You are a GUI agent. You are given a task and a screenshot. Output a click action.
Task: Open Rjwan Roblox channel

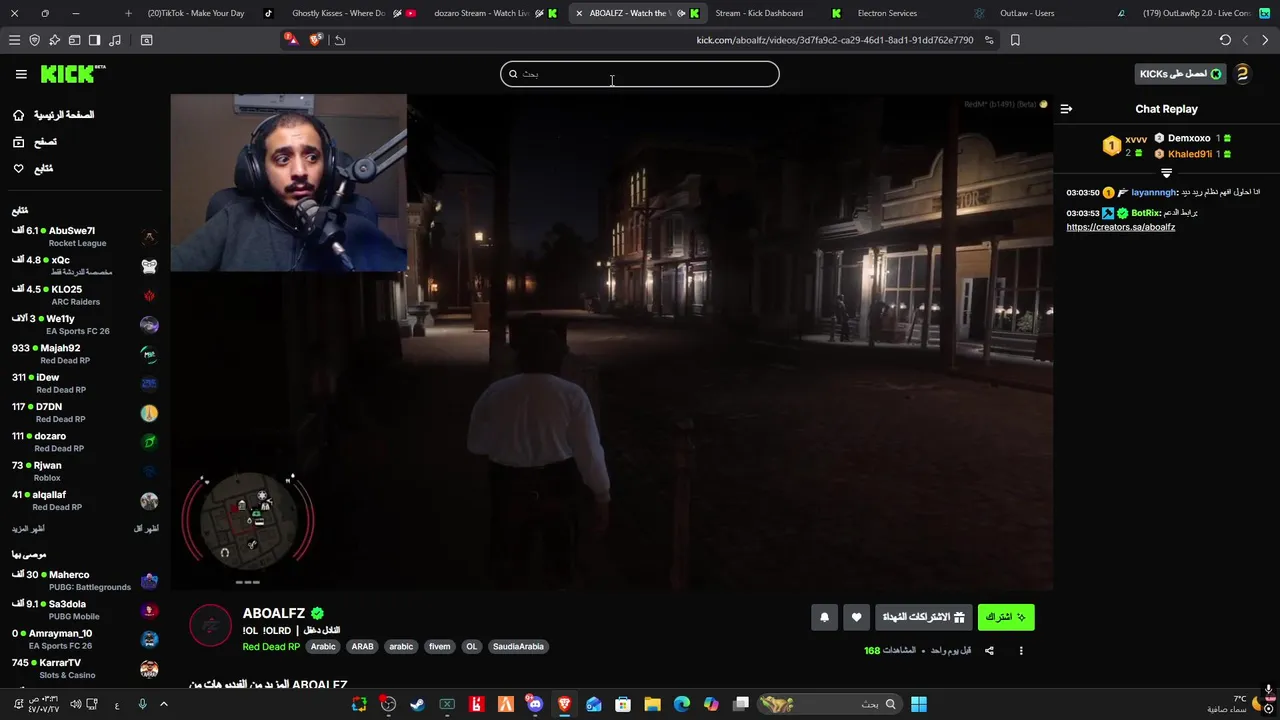click(x=84, y=471)
